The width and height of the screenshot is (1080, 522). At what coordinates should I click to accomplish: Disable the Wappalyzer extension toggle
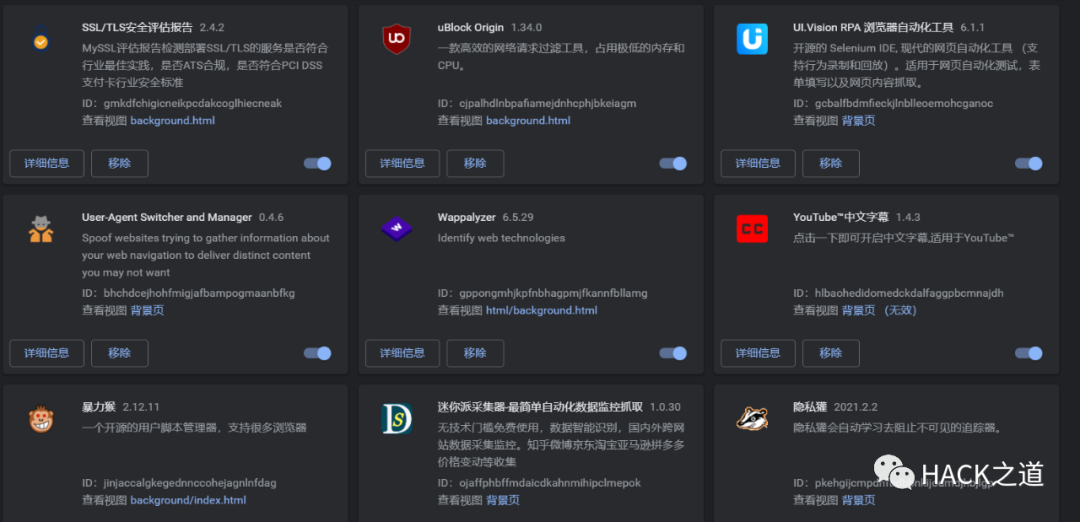click(x=673, y=353)
